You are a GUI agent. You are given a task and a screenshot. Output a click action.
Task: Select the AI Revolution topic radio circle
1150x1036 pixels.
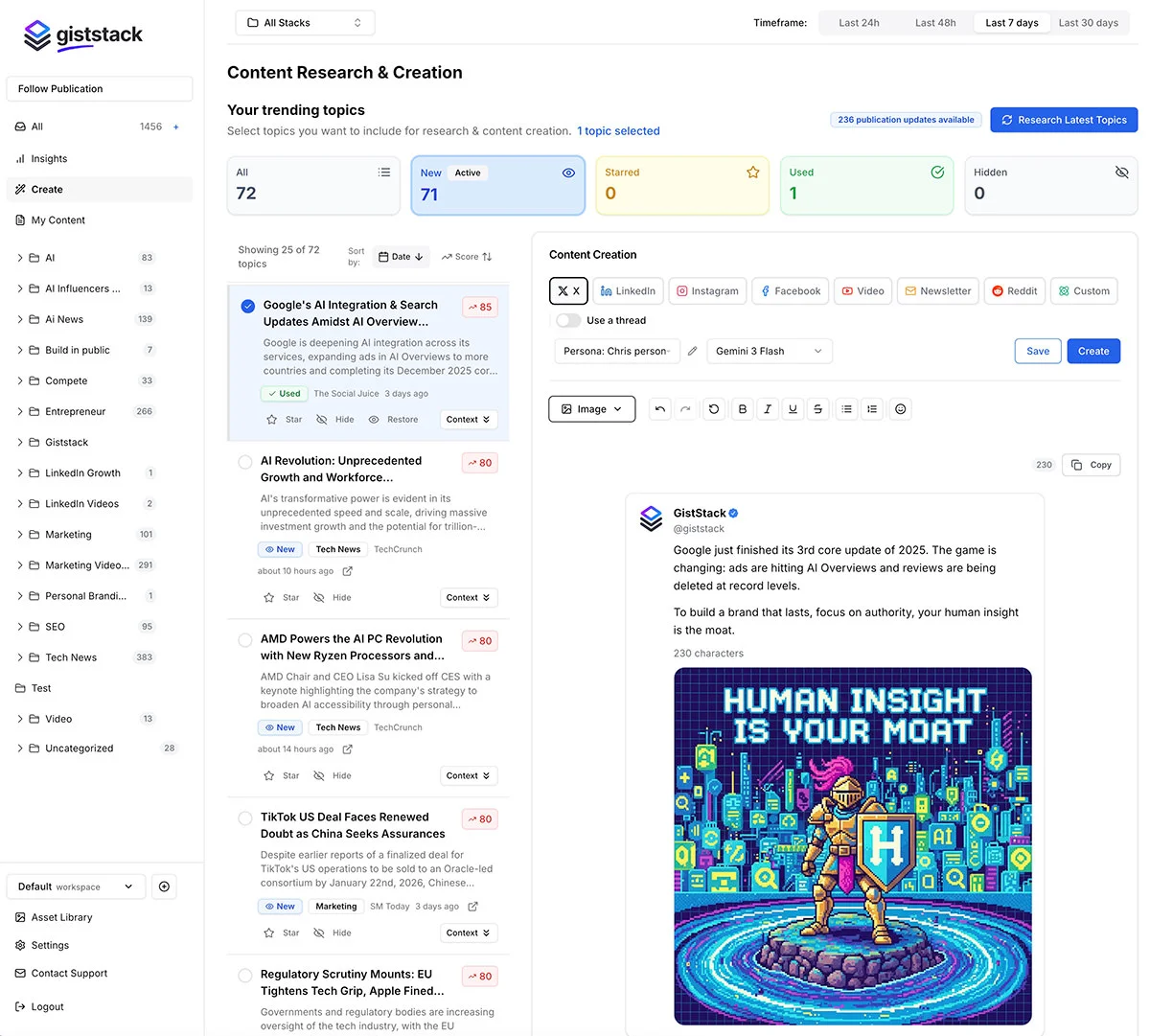245,462
